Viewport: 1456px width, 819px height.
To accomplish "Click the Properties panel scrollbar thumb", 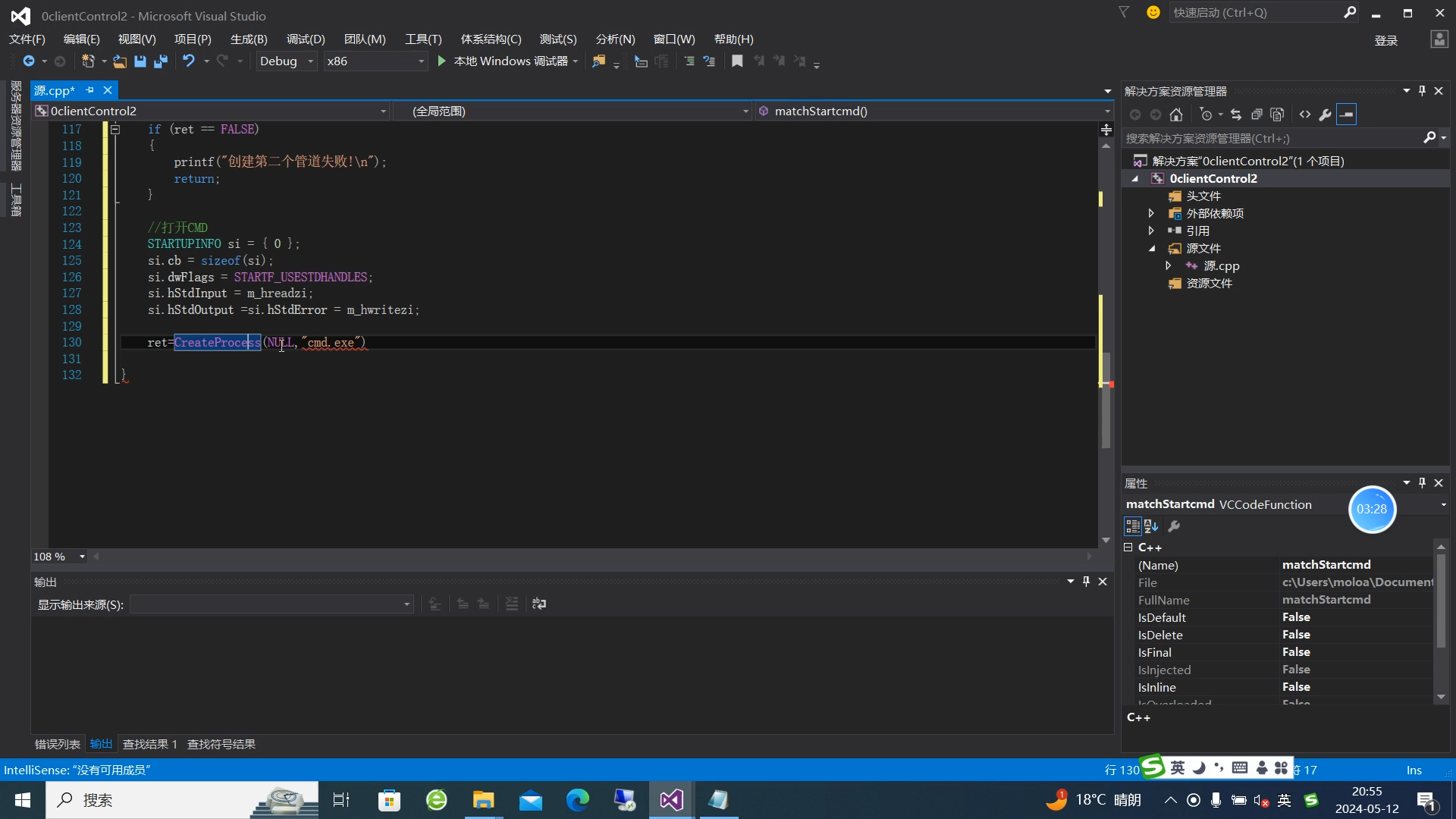I will (1441, 601).
